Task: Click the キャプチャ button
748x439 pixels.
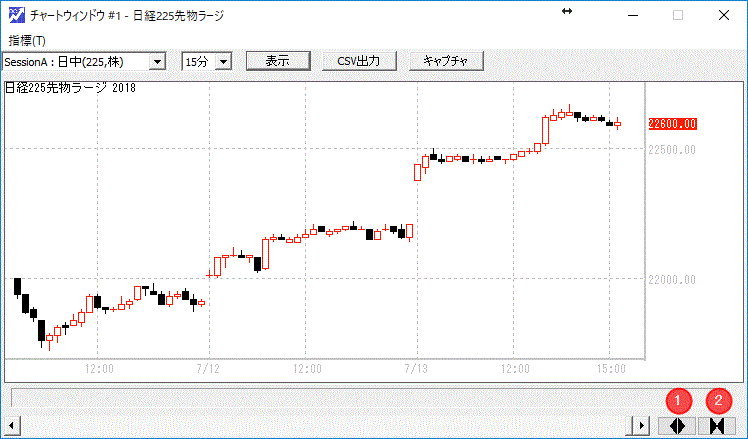Action: [x=446, y=61]
